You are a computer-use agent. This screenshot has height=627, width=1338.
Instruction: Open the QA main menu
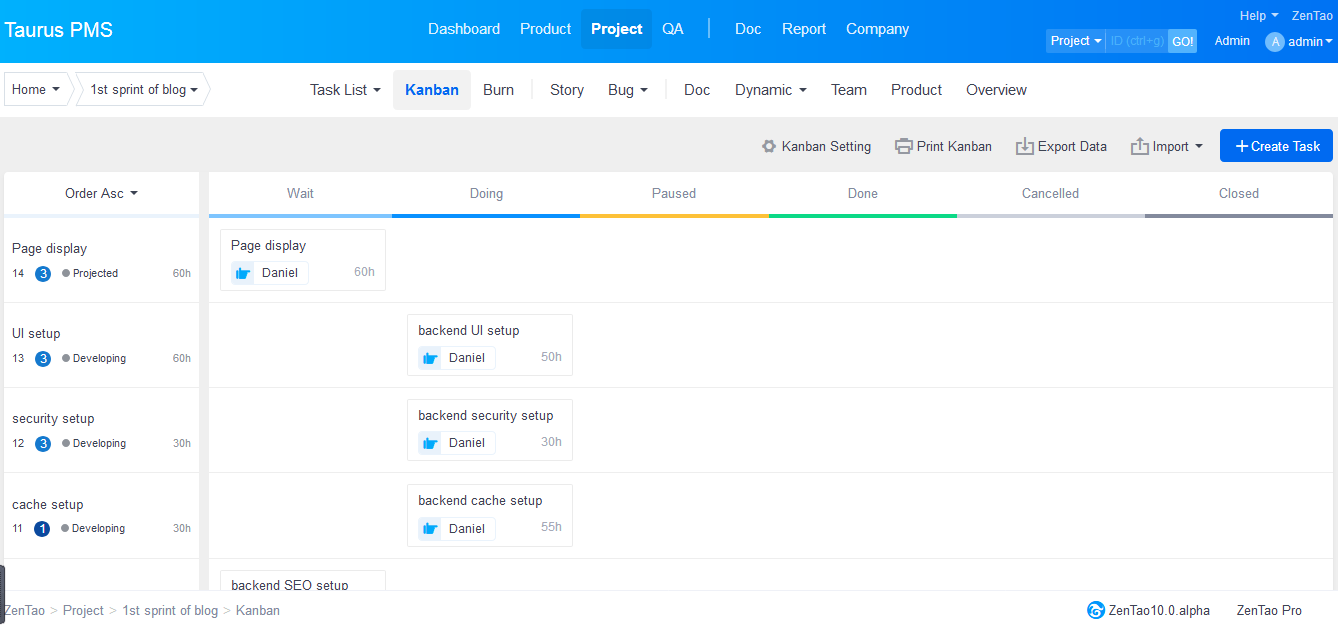coord(673,29)
